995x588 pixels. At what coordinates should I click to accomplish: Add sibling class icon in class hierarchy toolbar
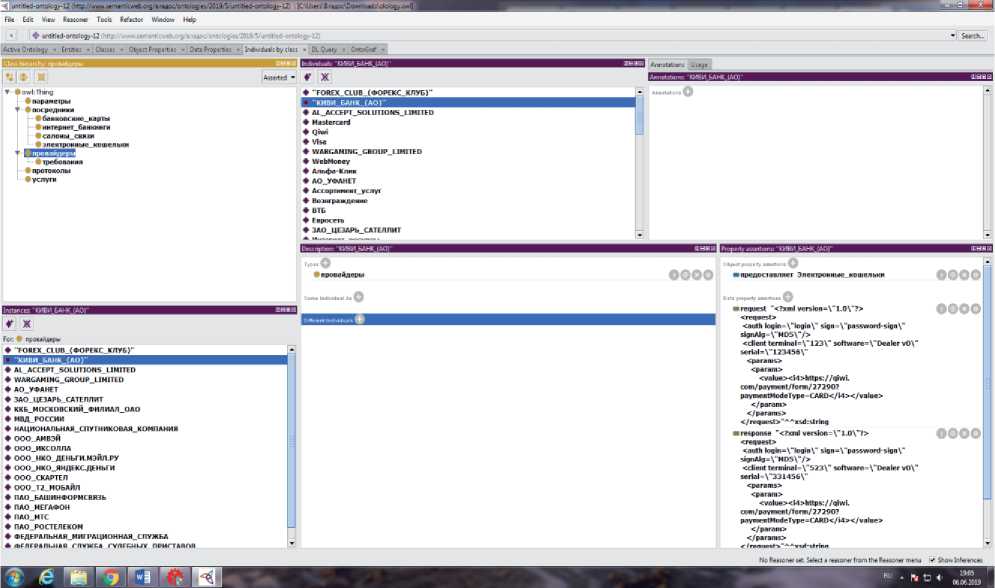(x=24, y=77)
